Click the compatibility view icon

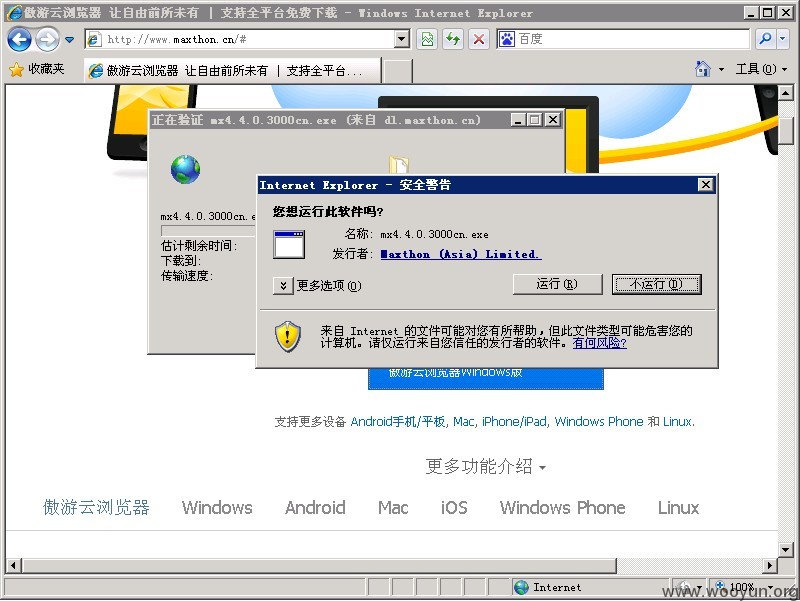[427, 39]
